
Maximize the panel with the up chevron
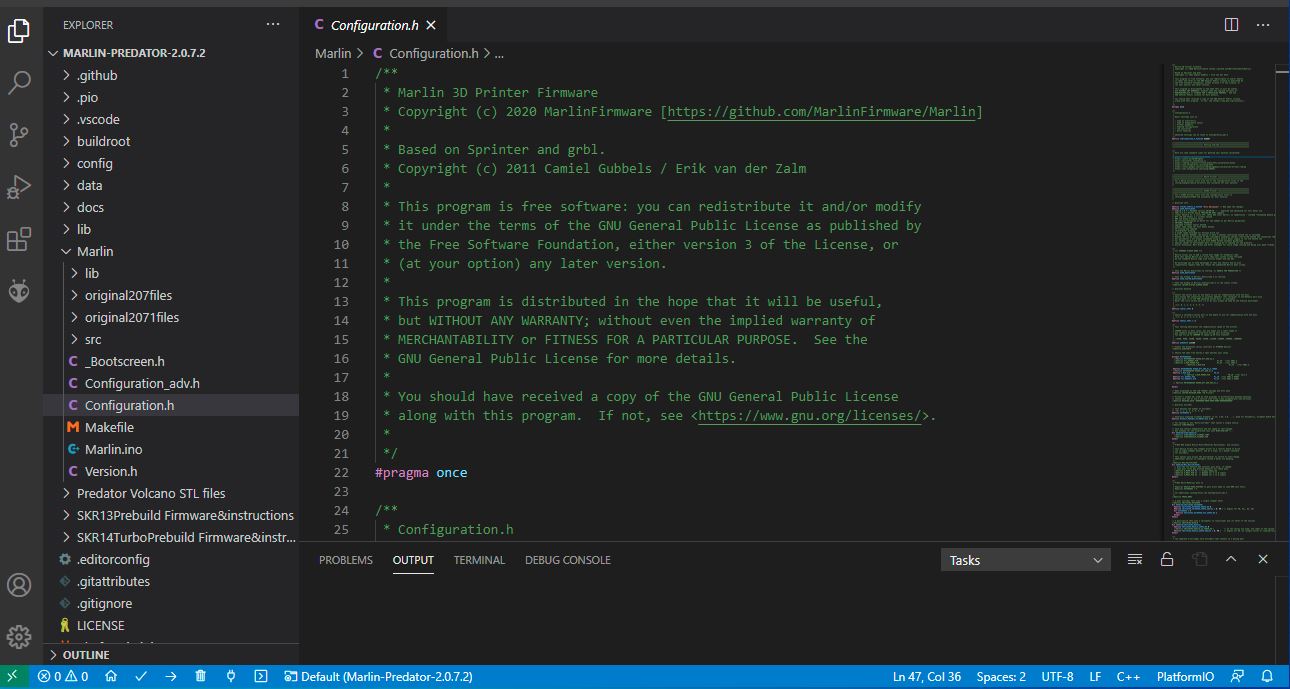1231,560
